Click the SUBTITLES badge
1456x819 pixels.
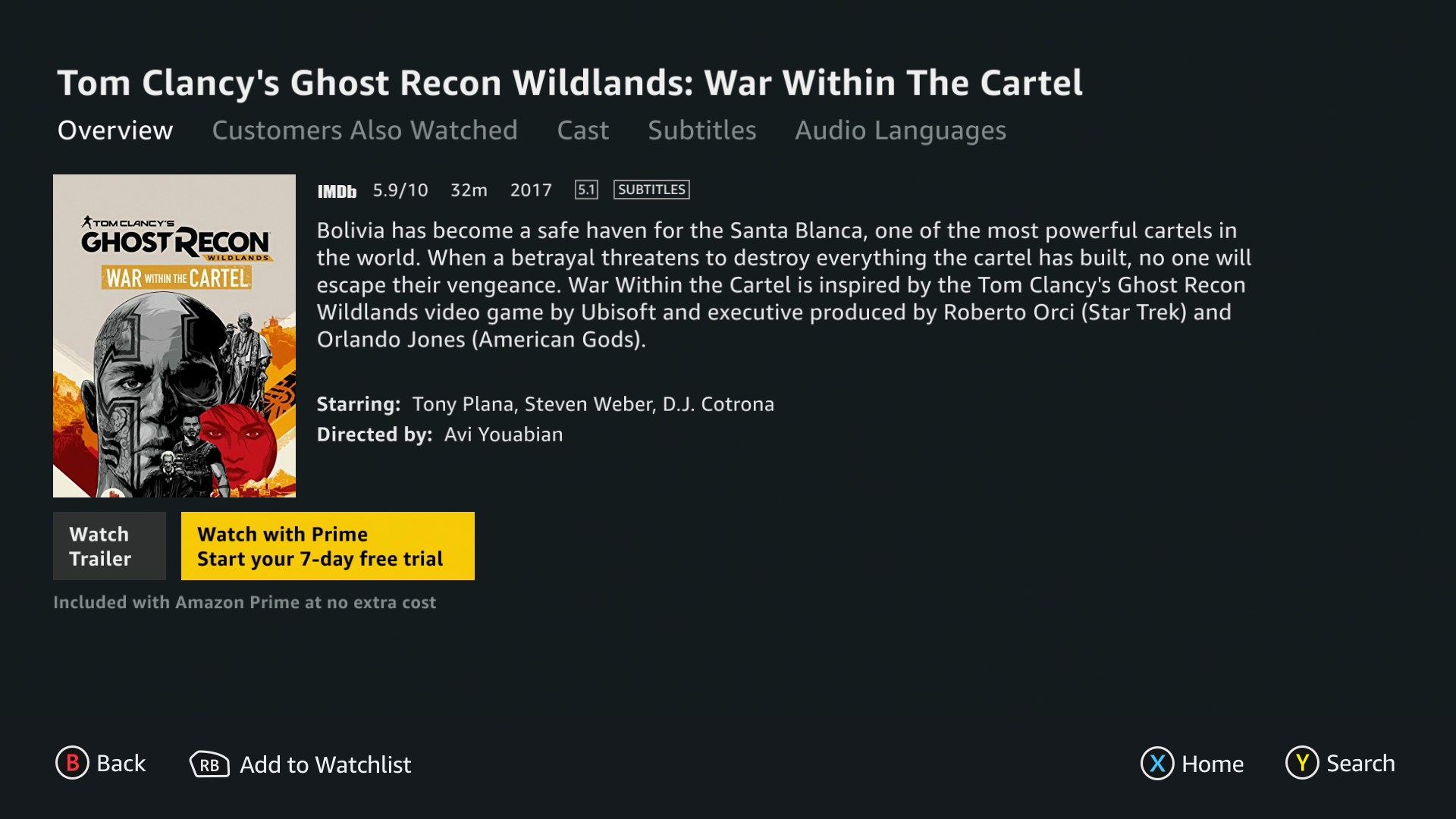coord(651,190)
